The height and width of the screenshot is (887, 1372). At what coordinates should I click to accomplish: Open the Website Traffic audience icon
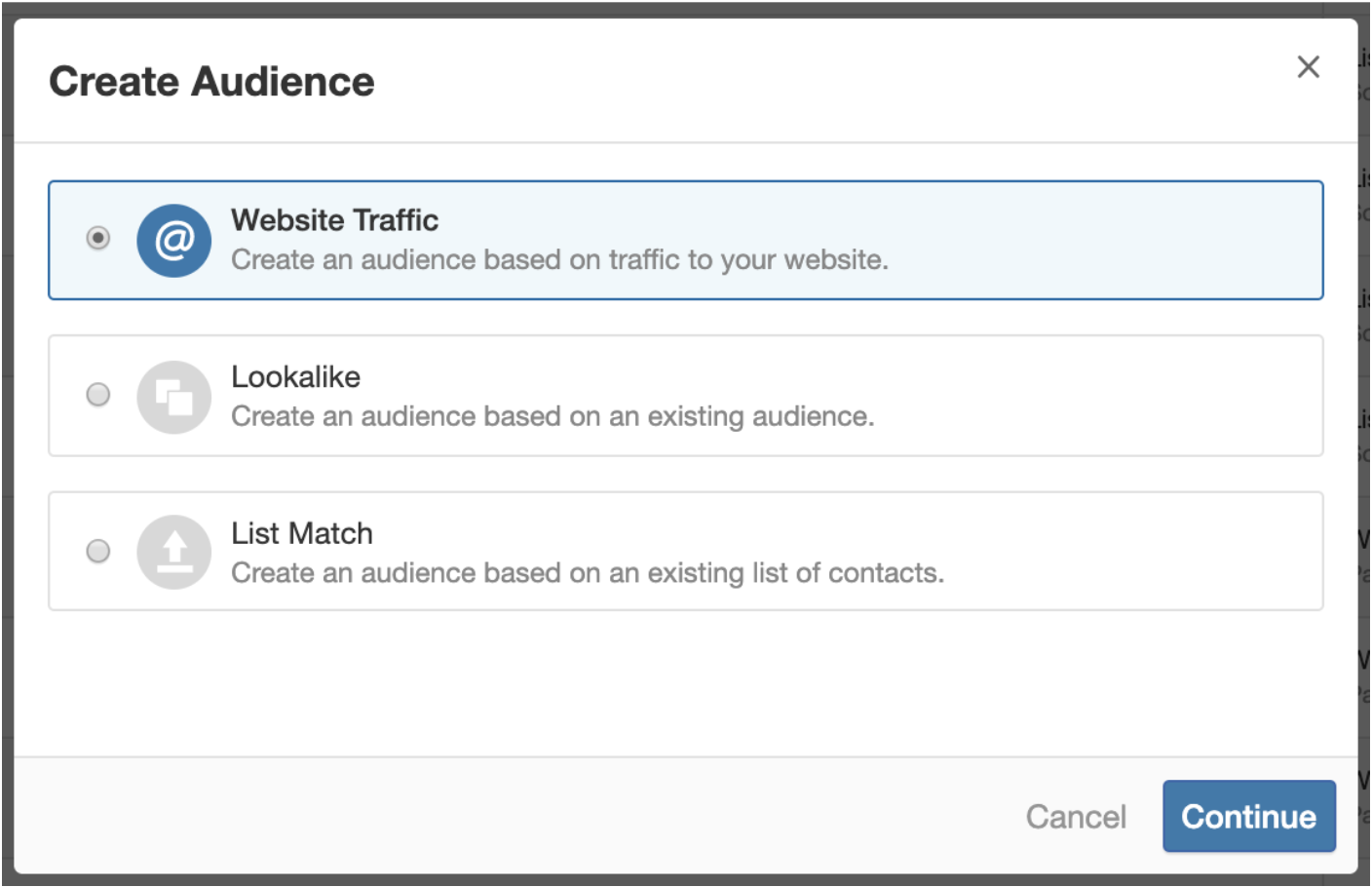click(173, 240)
